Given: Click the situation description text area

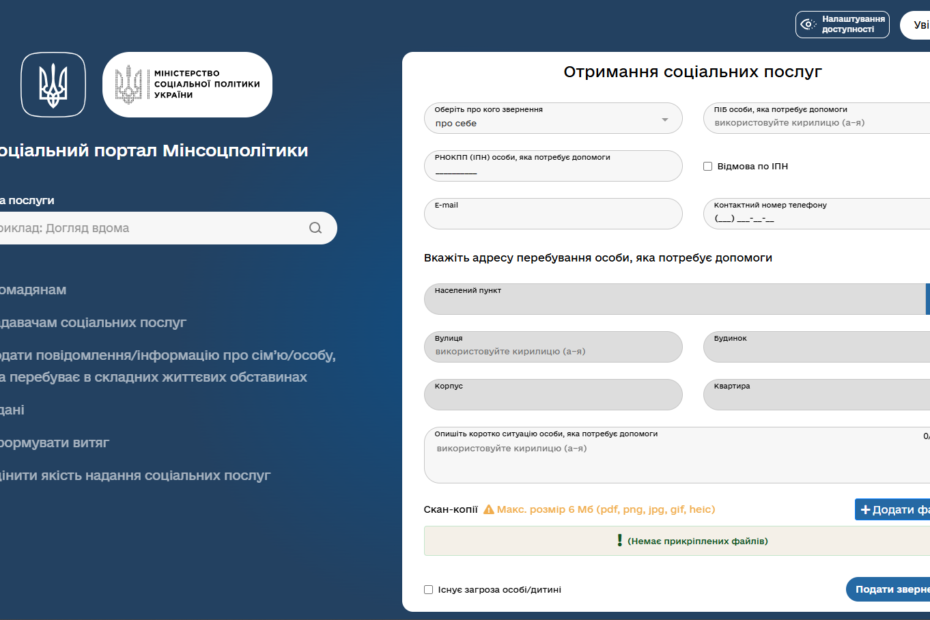Looking at the screenshot, I should pyautogui.click(x=675, y=460).
